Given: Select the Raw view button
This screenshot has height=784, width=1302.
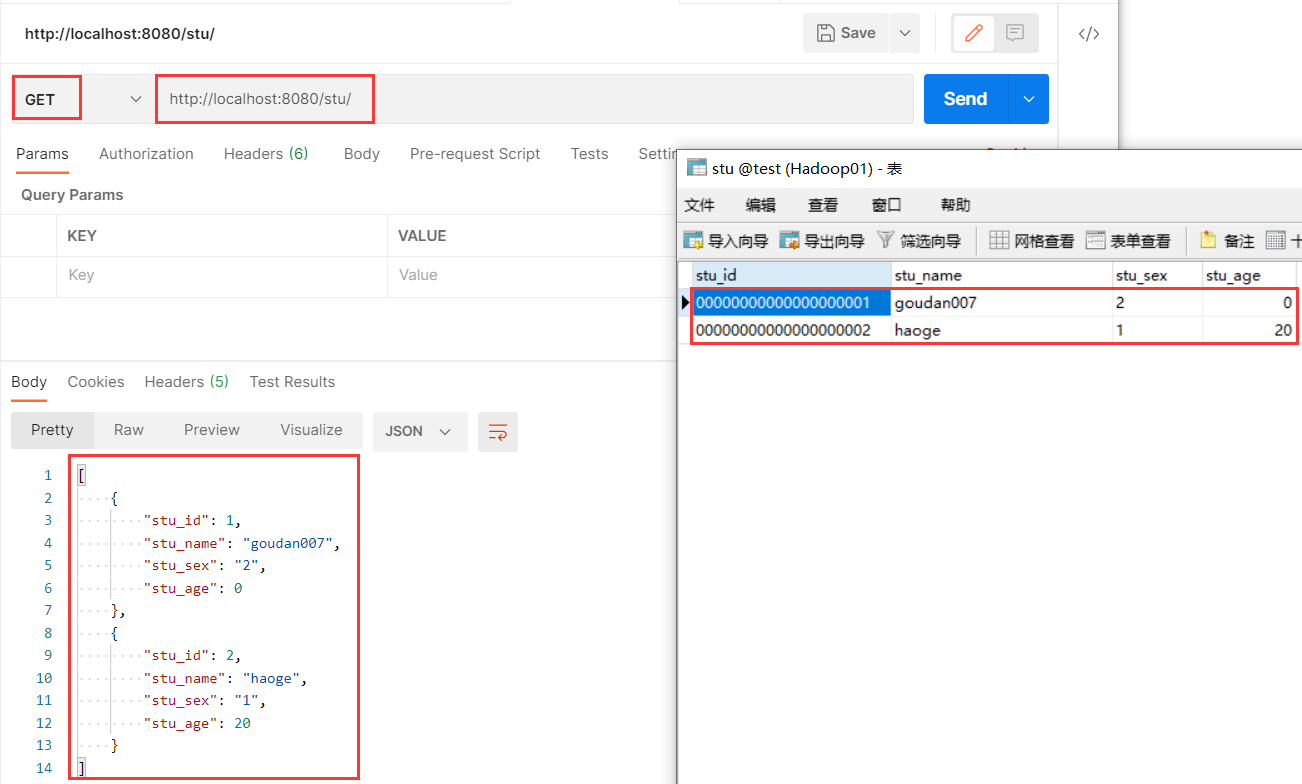Looking at the screenshot, I should [129, 430].
